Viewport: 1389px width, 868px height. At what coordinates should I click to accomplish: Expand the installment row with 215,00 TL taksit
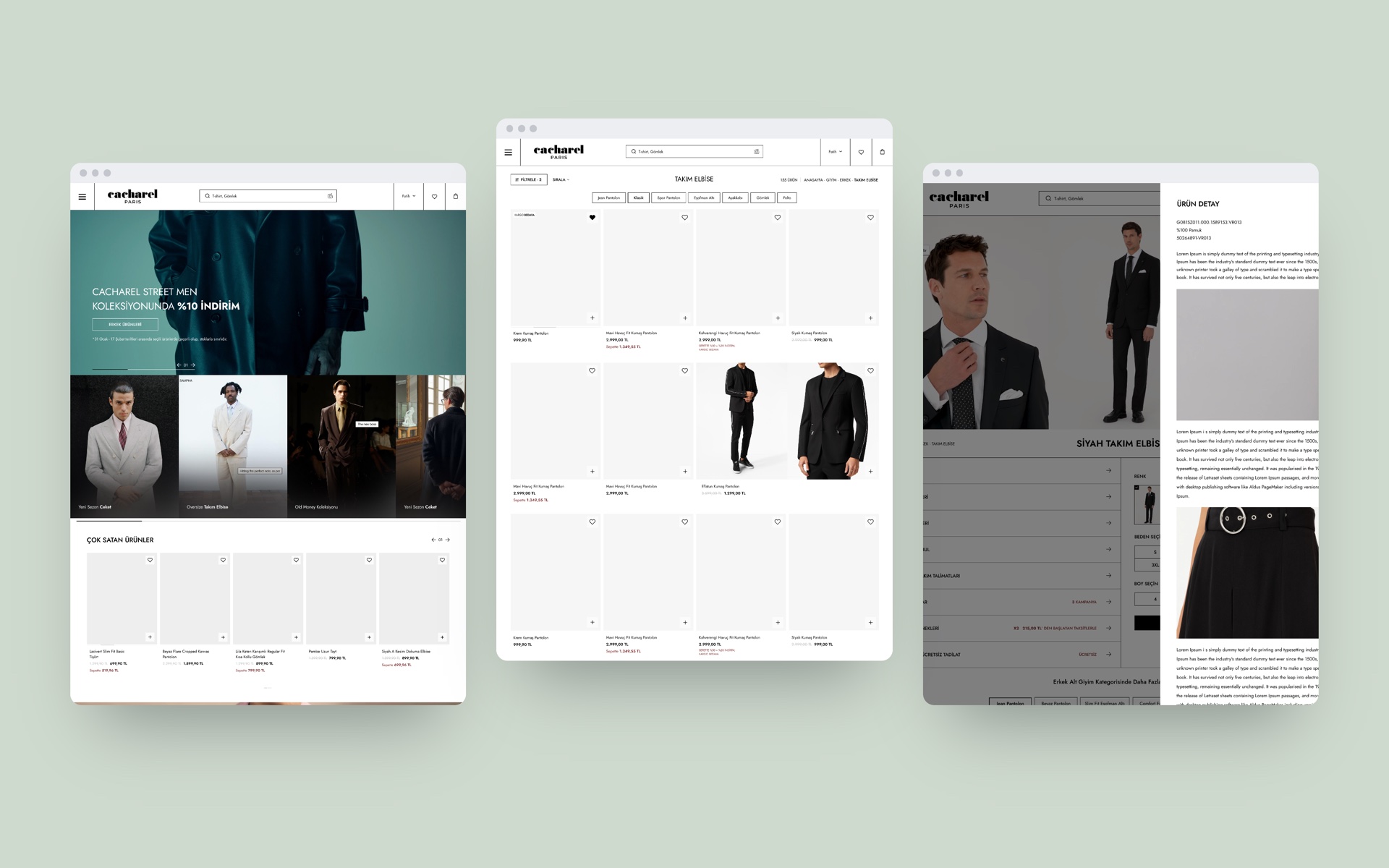tap(1021, 628)
